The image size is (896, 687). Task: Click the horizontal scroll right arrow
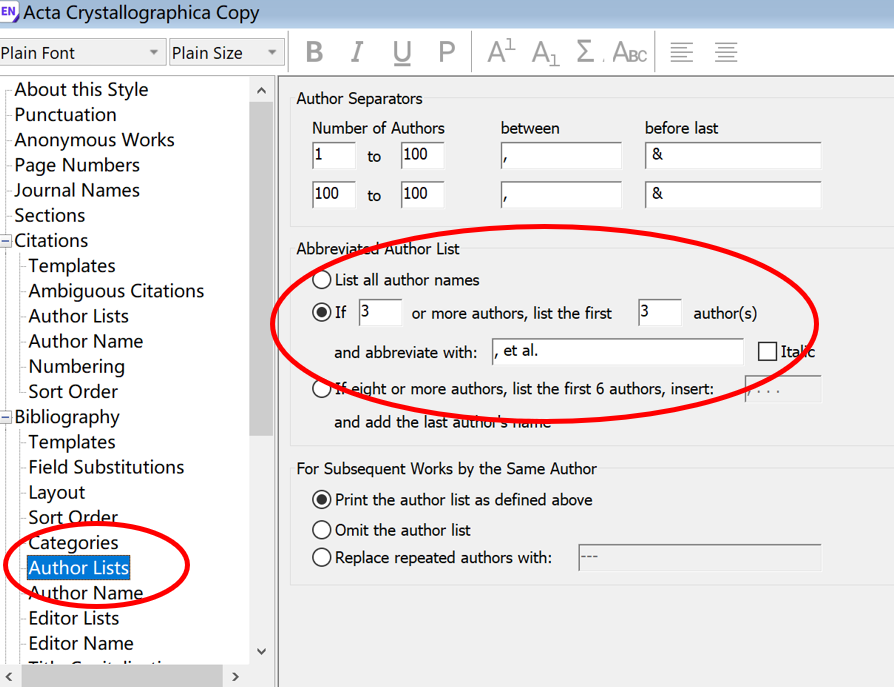click(x=235, y=676)
